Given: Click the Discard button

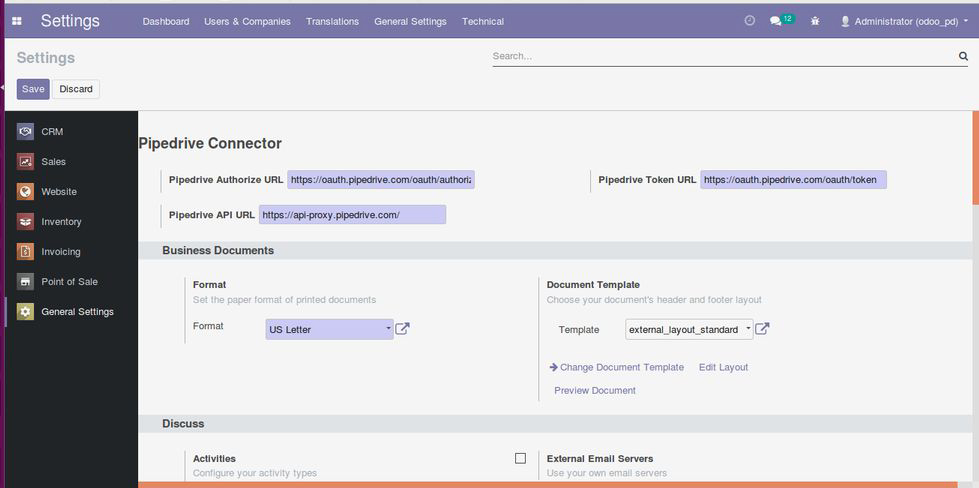Looking at the screenshot, I should 76,89.
